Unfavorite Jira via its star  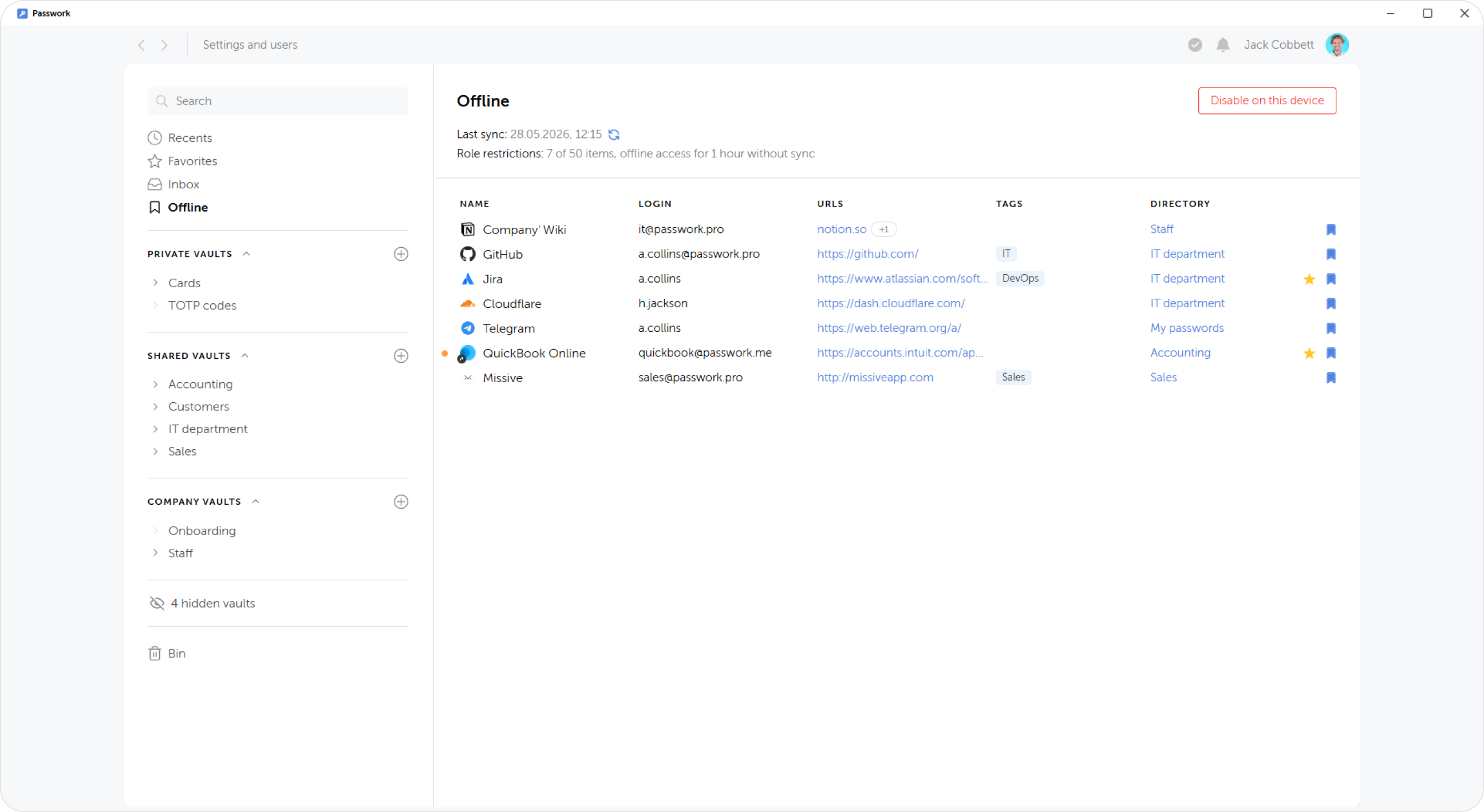coord(1309,279)
